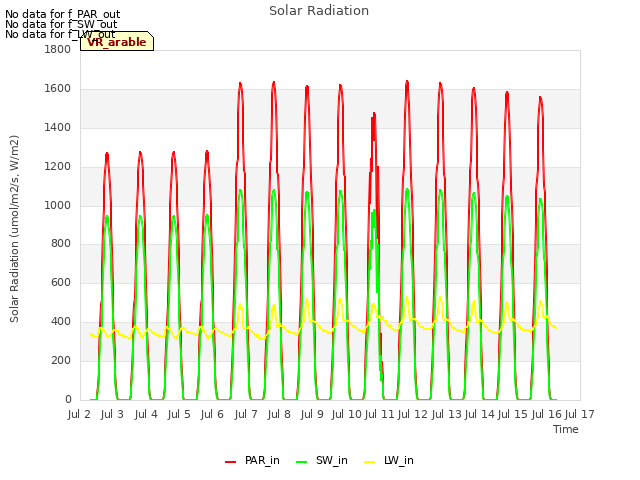Click the 1400 y-axis tick label
Screen dimensions: 640x480
coord(58,127)
